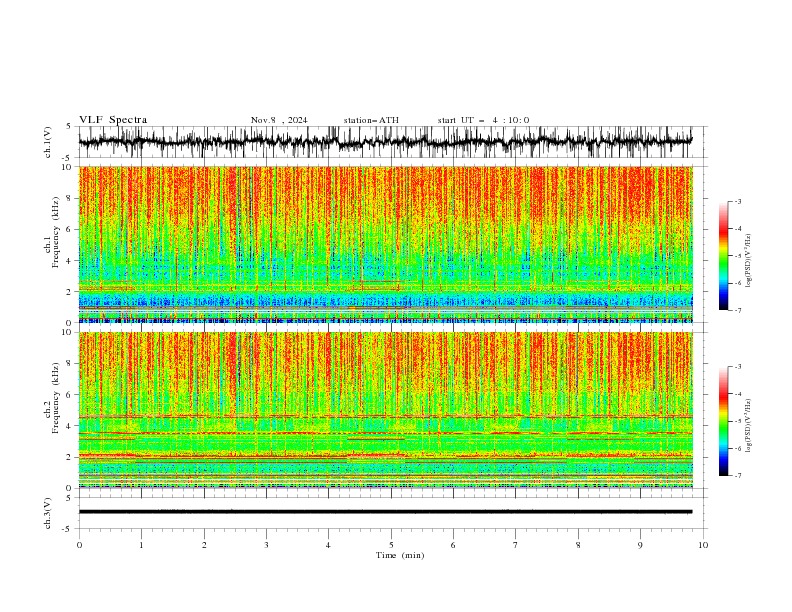Click the 6 tick on the Time axis
Viewport: 792px width, 612px height.
(453, 545)
